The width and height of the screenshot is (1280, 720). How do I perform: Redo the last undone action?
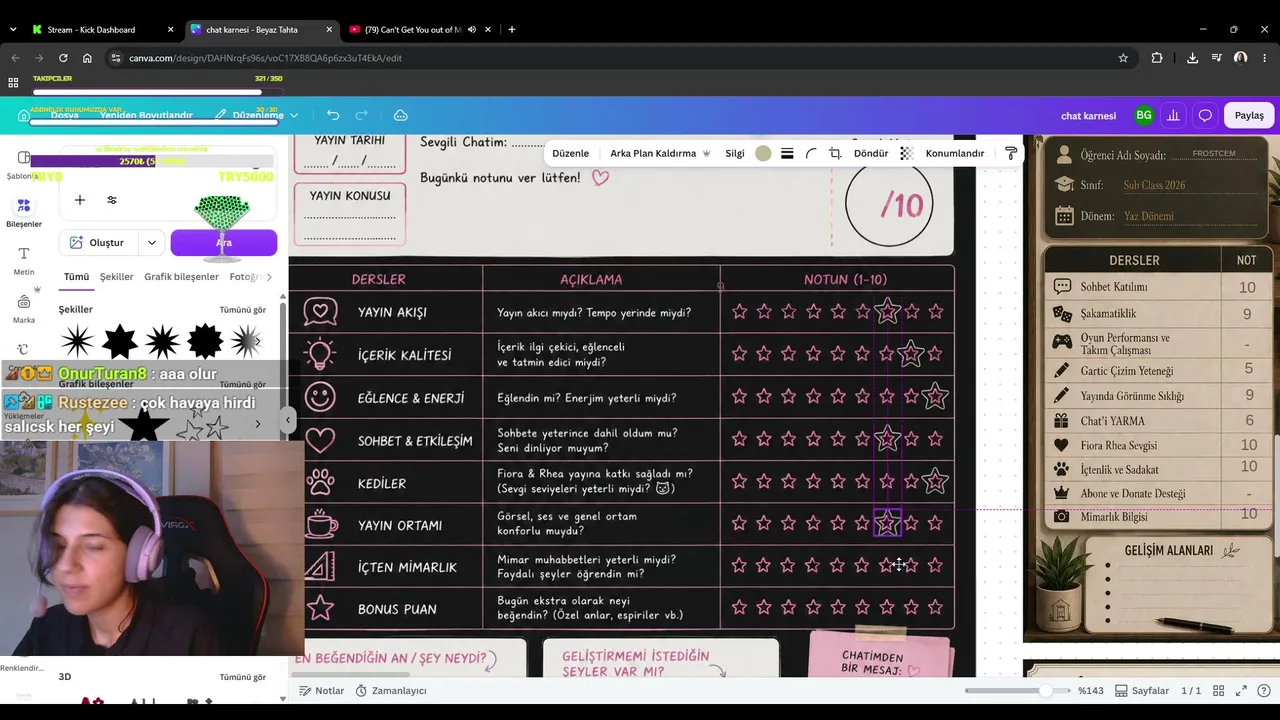[x=362, y=115]
